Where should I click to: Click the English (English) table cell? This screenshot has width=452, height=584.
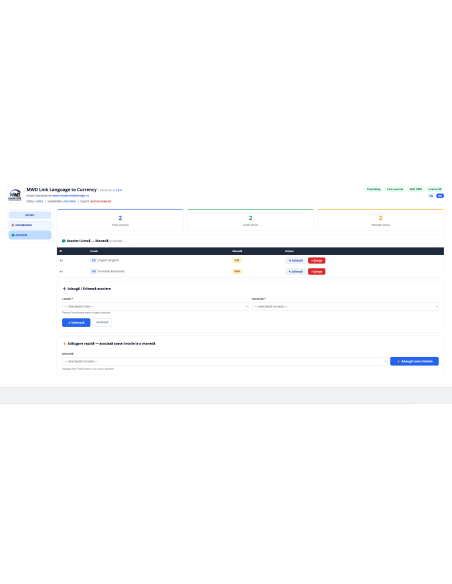pyautogui.click(x=108, y=260)
